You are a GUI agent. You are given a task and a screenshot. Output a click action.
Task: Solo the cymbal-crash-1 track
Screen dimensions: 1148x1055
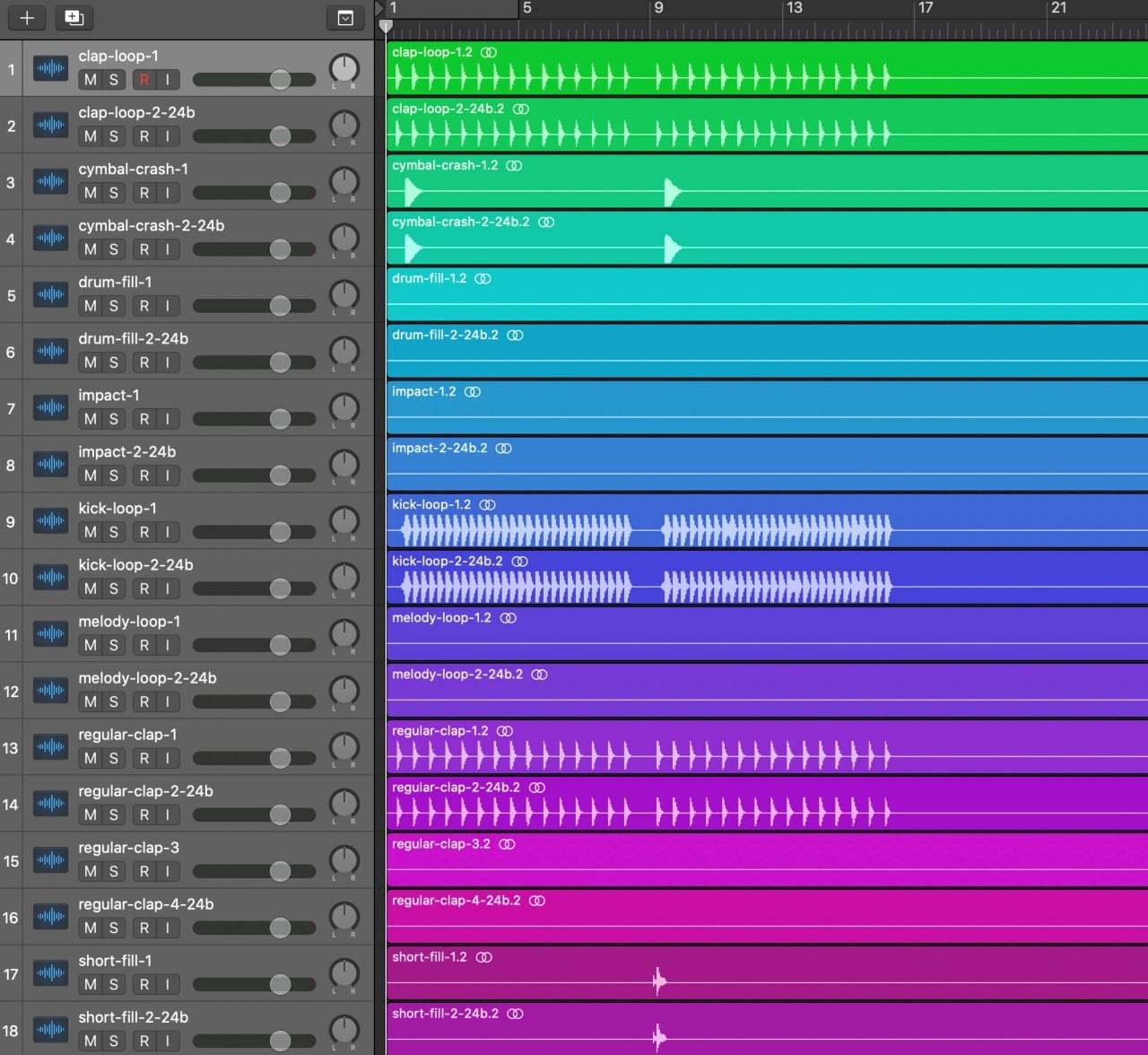pos(114,193)
